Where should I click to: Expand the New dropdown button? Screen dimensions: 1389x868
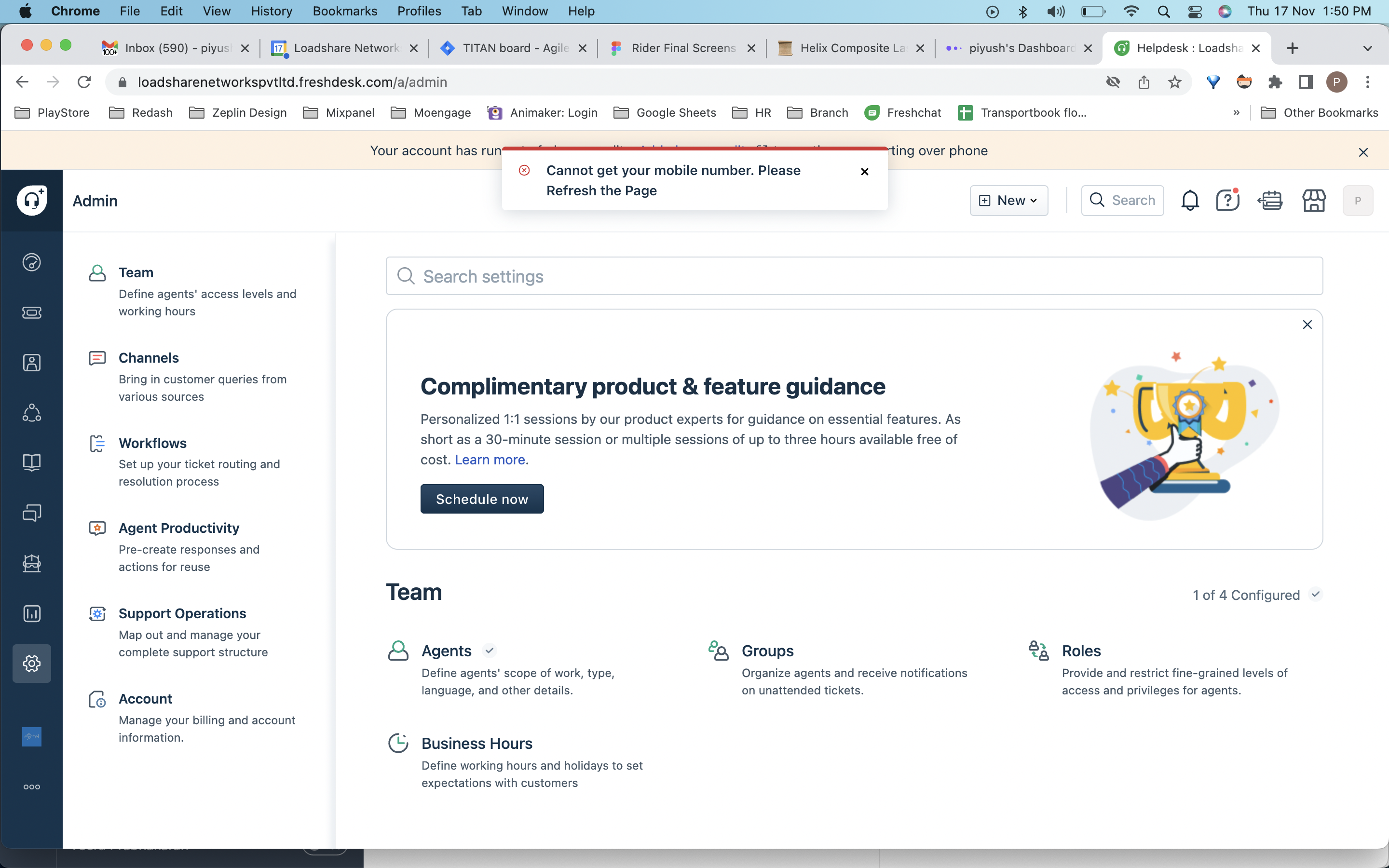[1008, 200]
